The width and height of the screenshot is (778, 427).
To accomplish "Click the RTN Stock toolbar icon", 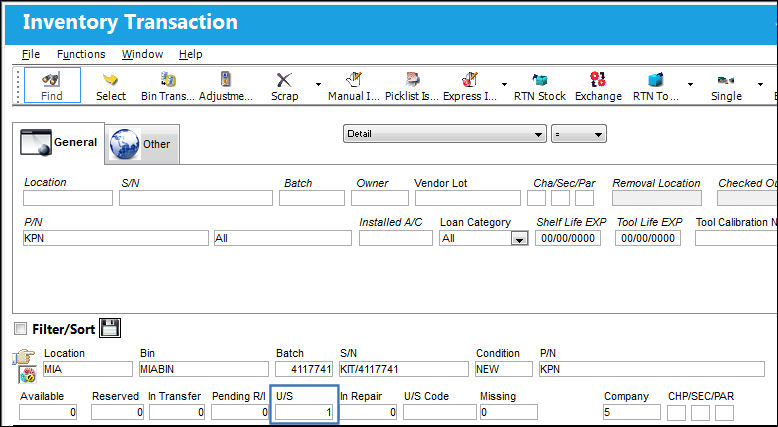I will [x=540, y=85].
